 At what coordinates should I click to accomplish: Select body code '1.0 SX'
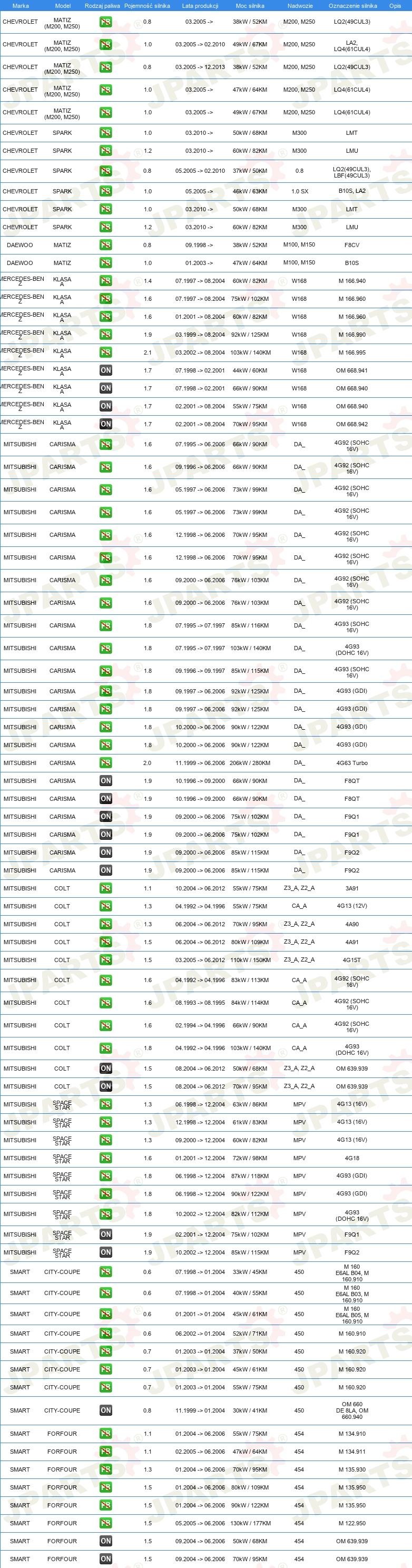click(299, 191)
